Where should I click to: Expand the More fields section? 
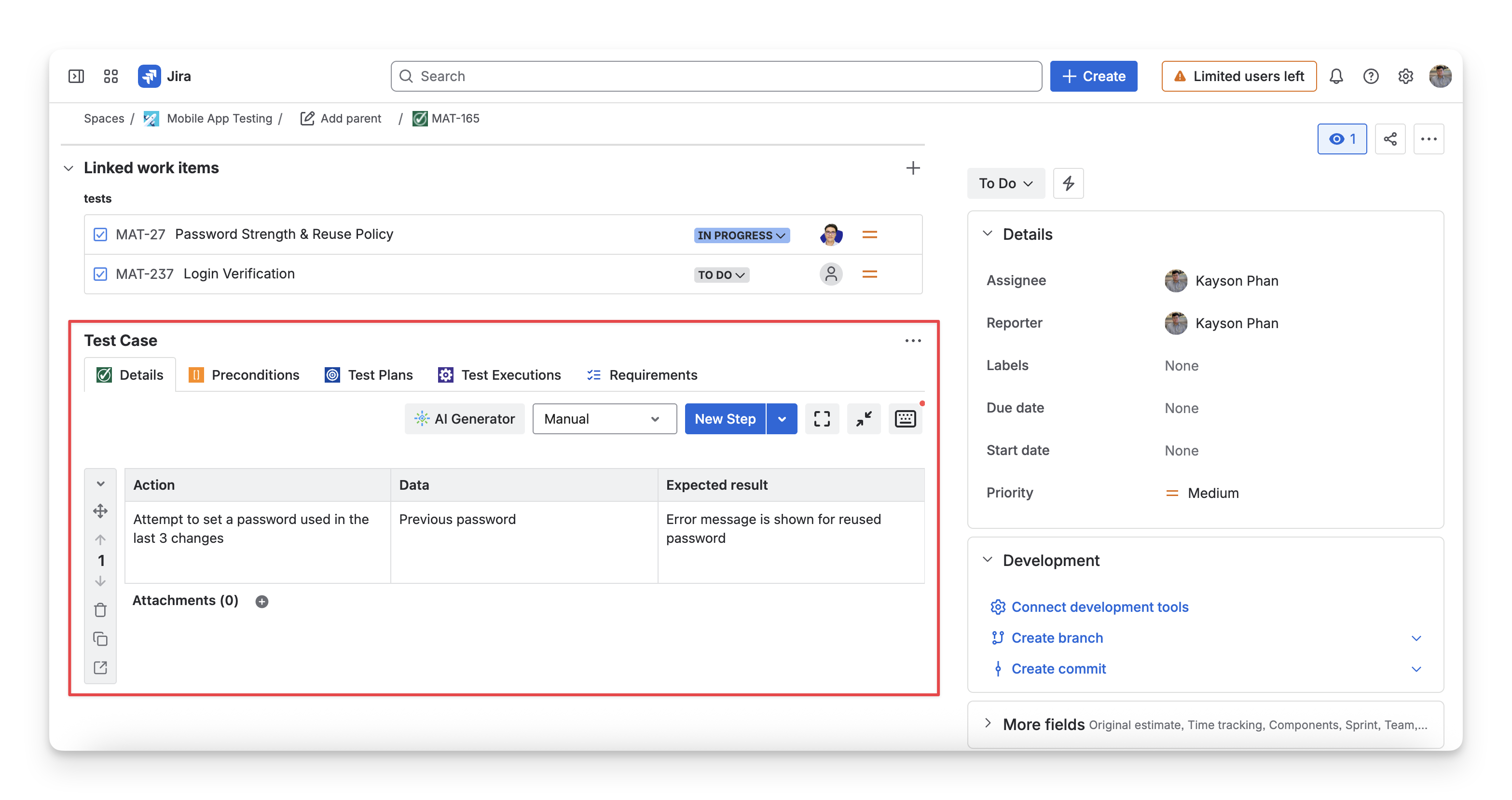[x=1206, y=725]
